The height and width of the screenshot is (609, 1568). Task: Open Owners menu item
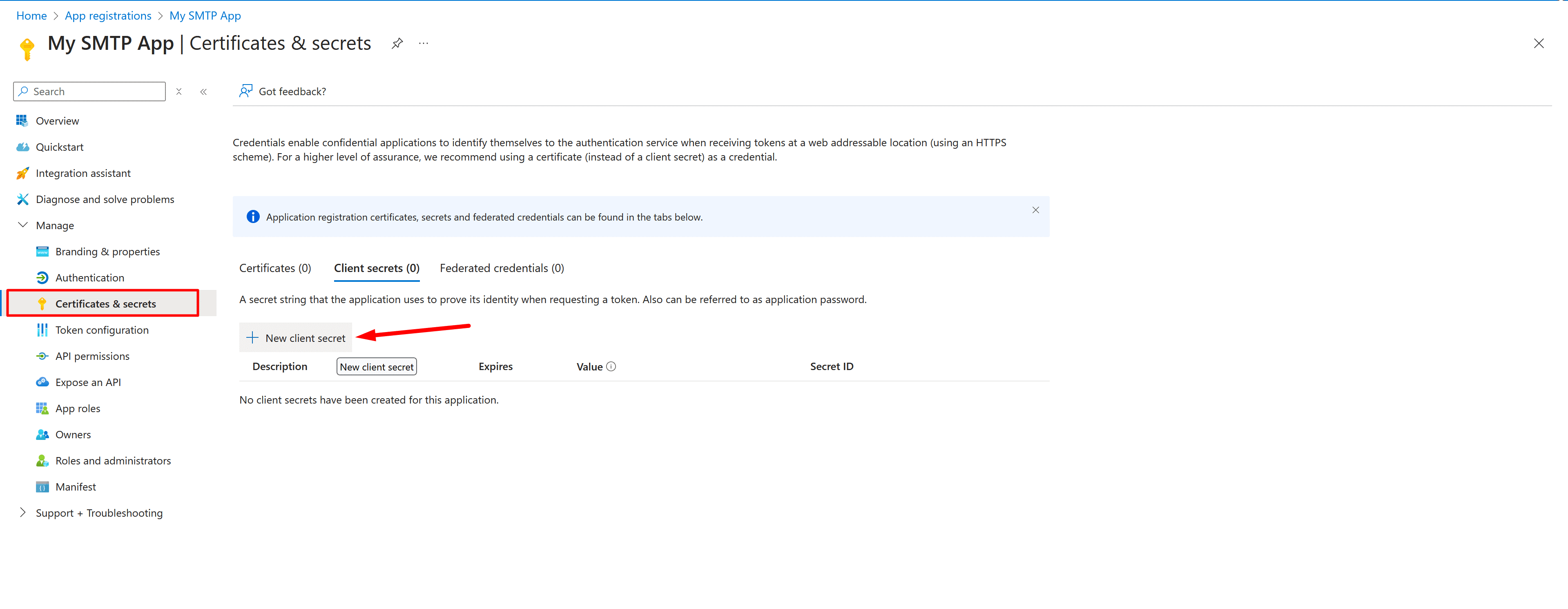pyautogui.click(x=73, y=434)
